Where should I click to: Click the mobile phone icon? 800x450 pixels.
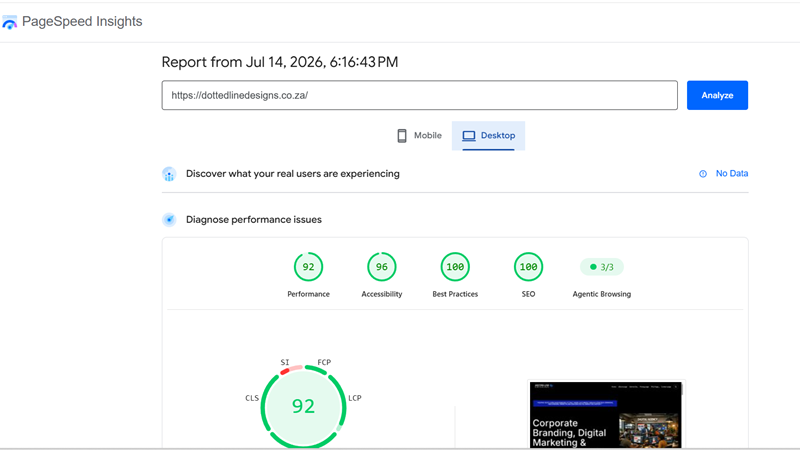(x=402, y=136)
